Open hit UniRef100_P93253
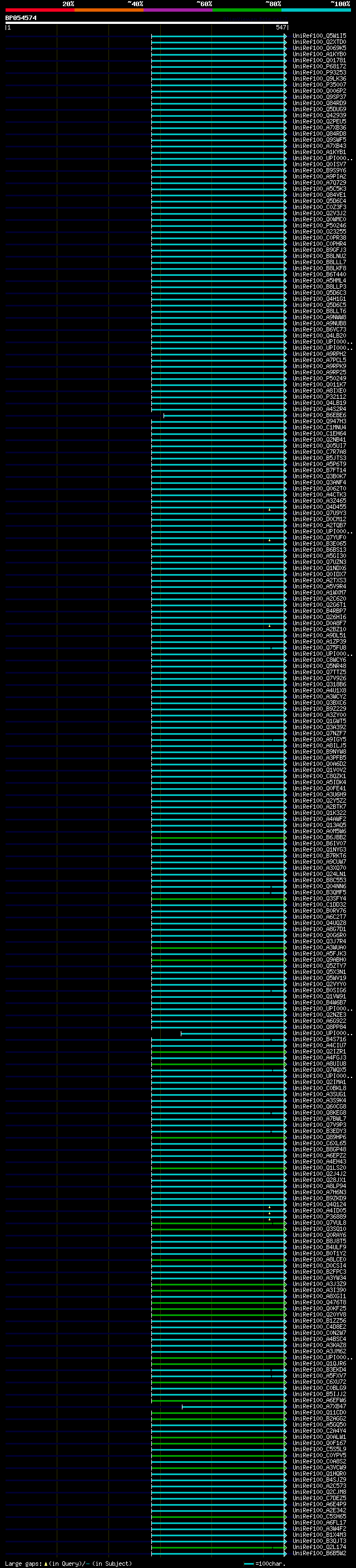Screen dimensions: 356x1568 (x=319, y=72)
